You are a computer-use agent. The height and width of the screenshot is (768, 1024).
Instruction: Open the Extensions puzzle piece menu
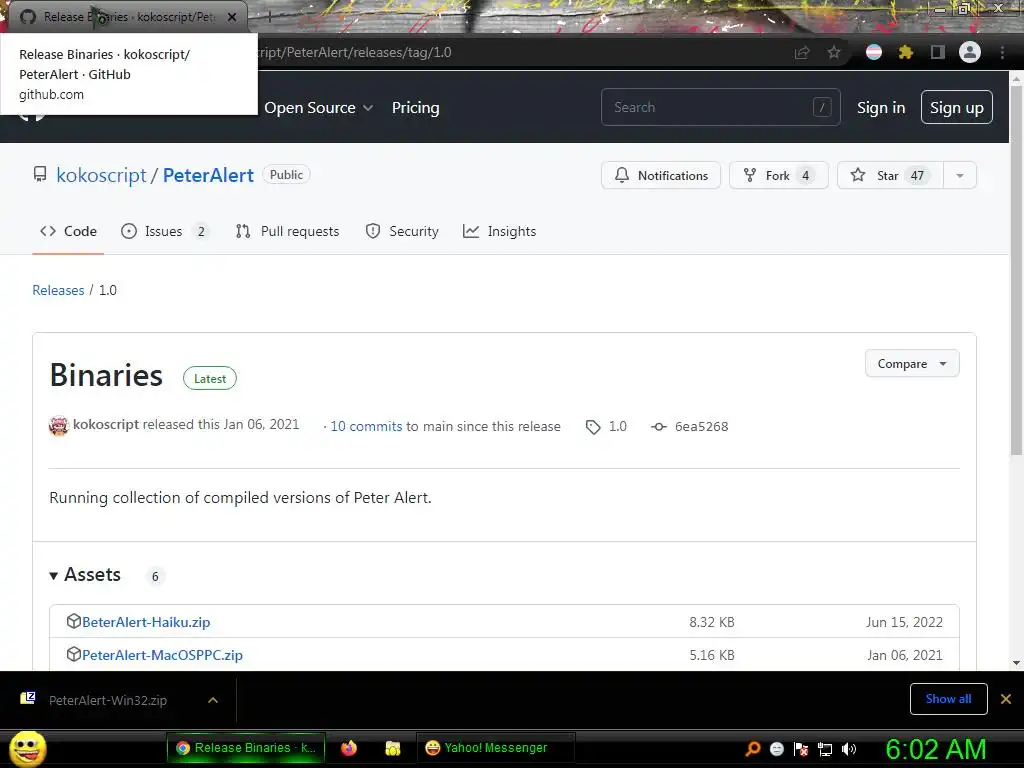pos(905,52)
